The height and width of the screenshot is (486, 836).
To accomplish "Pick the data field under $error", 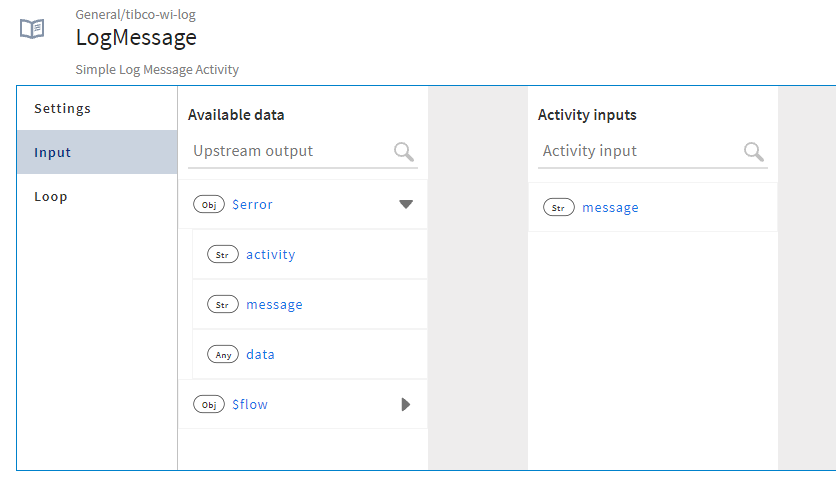I will pyautogui.click(x=260, y=354).
